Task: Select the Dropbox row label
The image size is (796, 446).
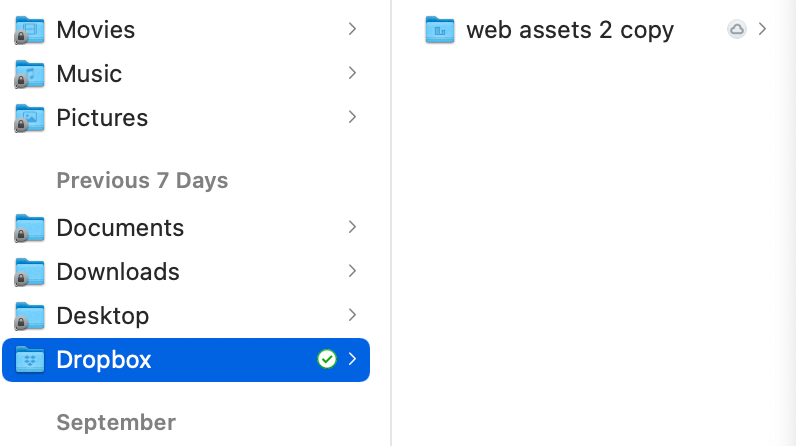Action: pos(104,360)
